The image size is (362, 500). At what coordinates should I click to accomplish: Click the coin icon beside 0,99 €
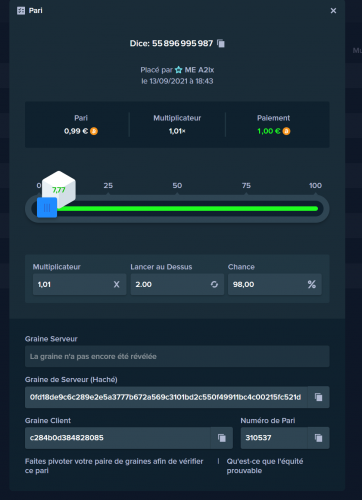point(94,131)
